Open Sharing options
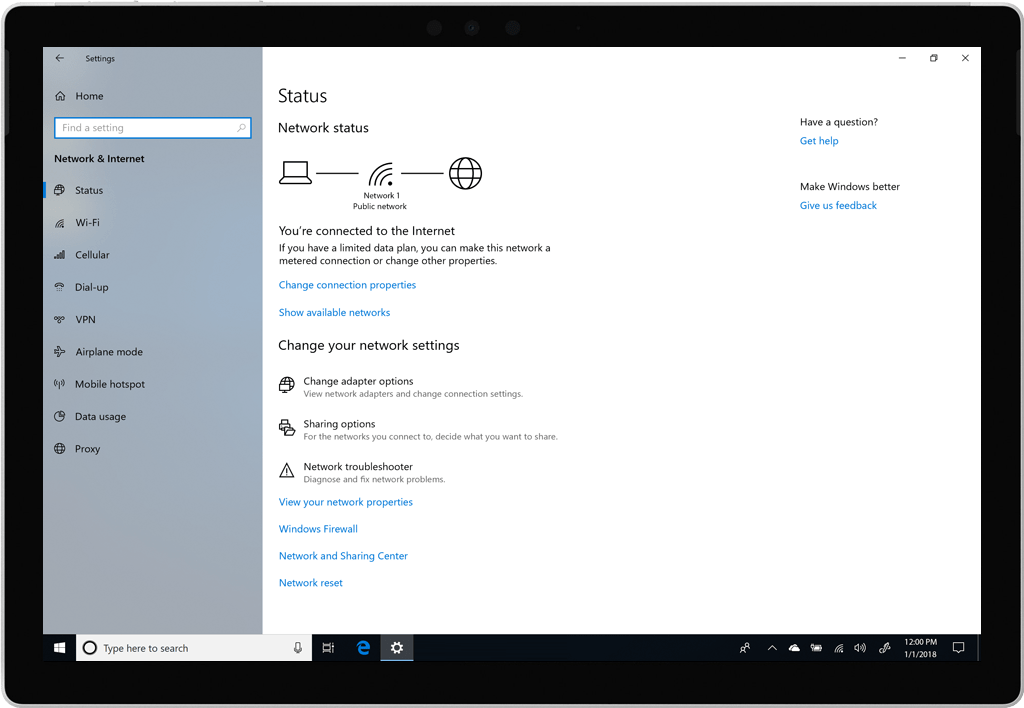The height and width of the screenshot is (708, 1024). click(339, 424)
